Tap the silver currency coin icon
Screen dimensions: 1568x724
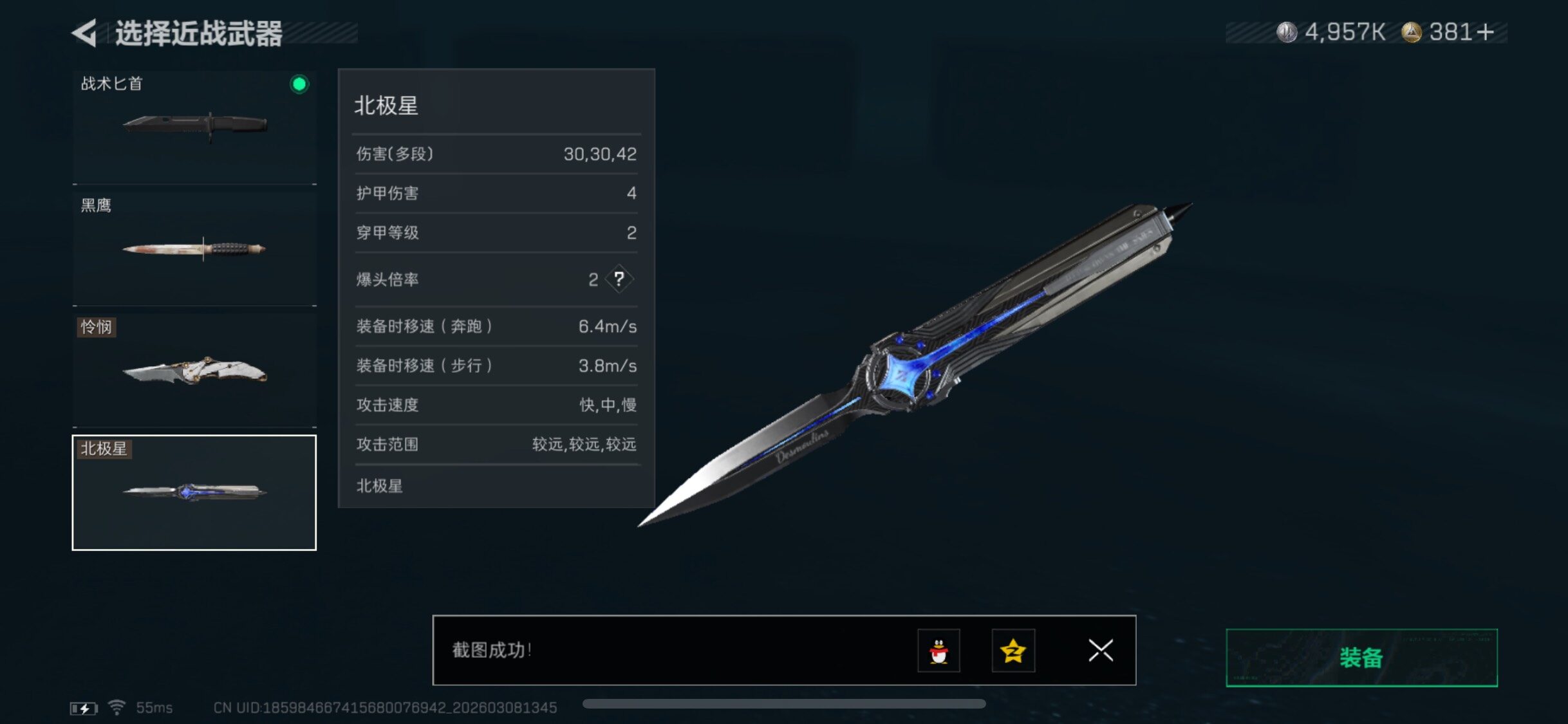point(1287,32)
